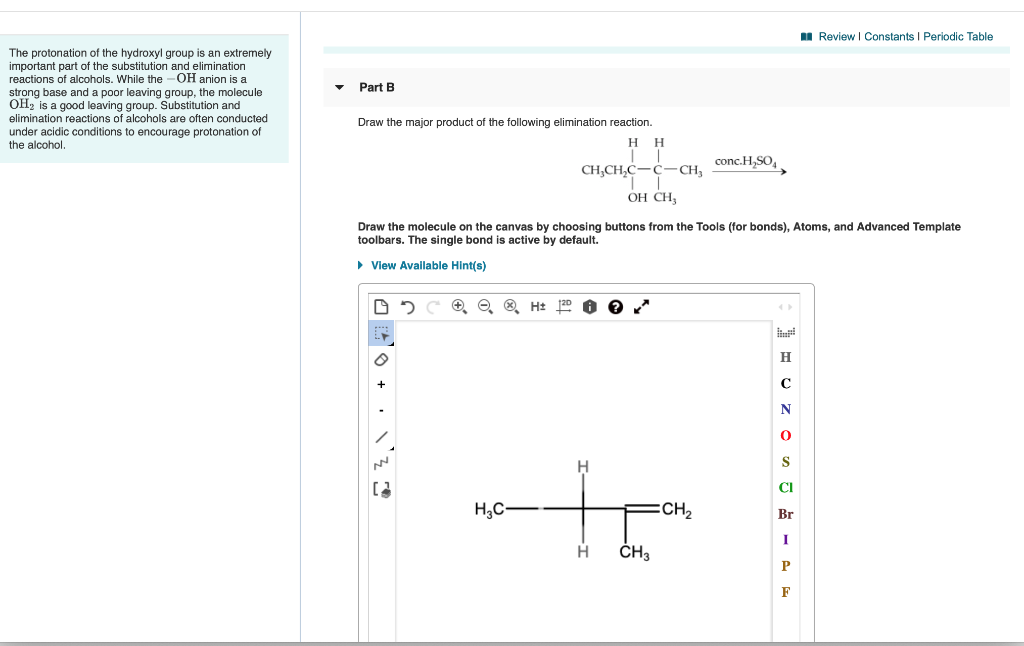Select the Eraser tool in the drawing toolbar
Viewport: 1024px width, 646px height.
coord(381,359)
